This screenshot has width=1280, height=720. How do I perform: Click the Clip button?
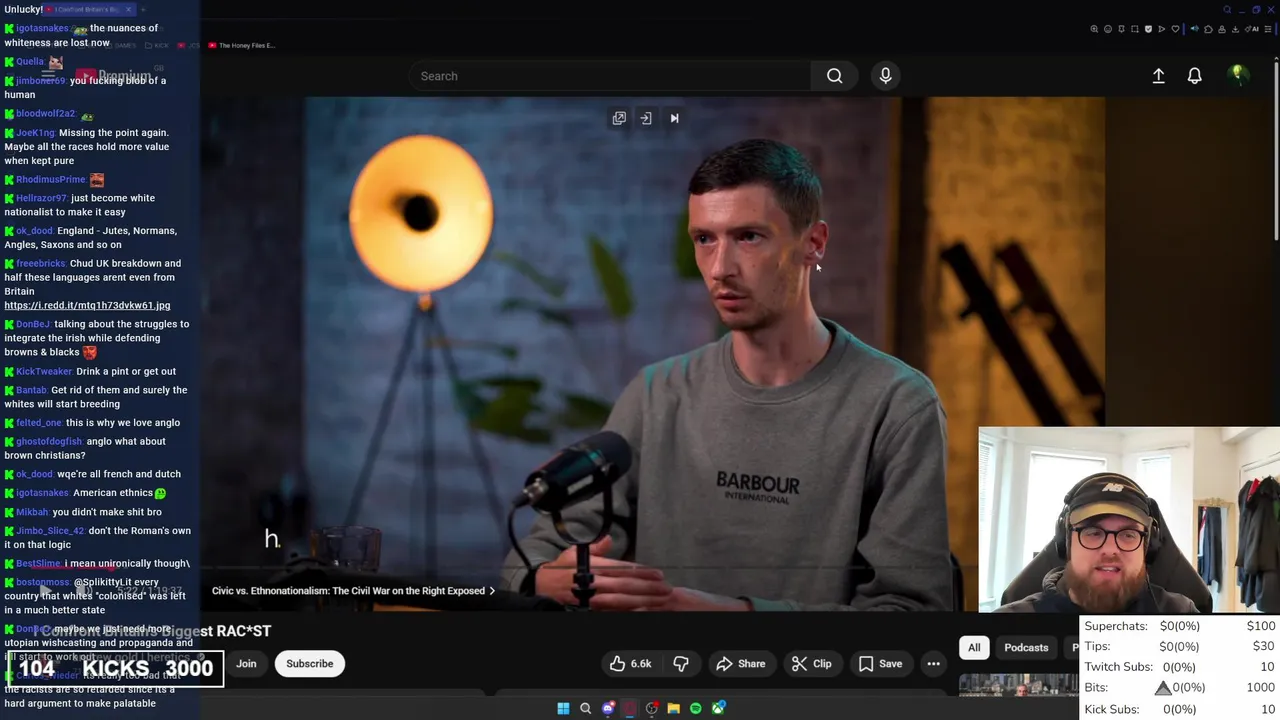click(x=812, y=664)
